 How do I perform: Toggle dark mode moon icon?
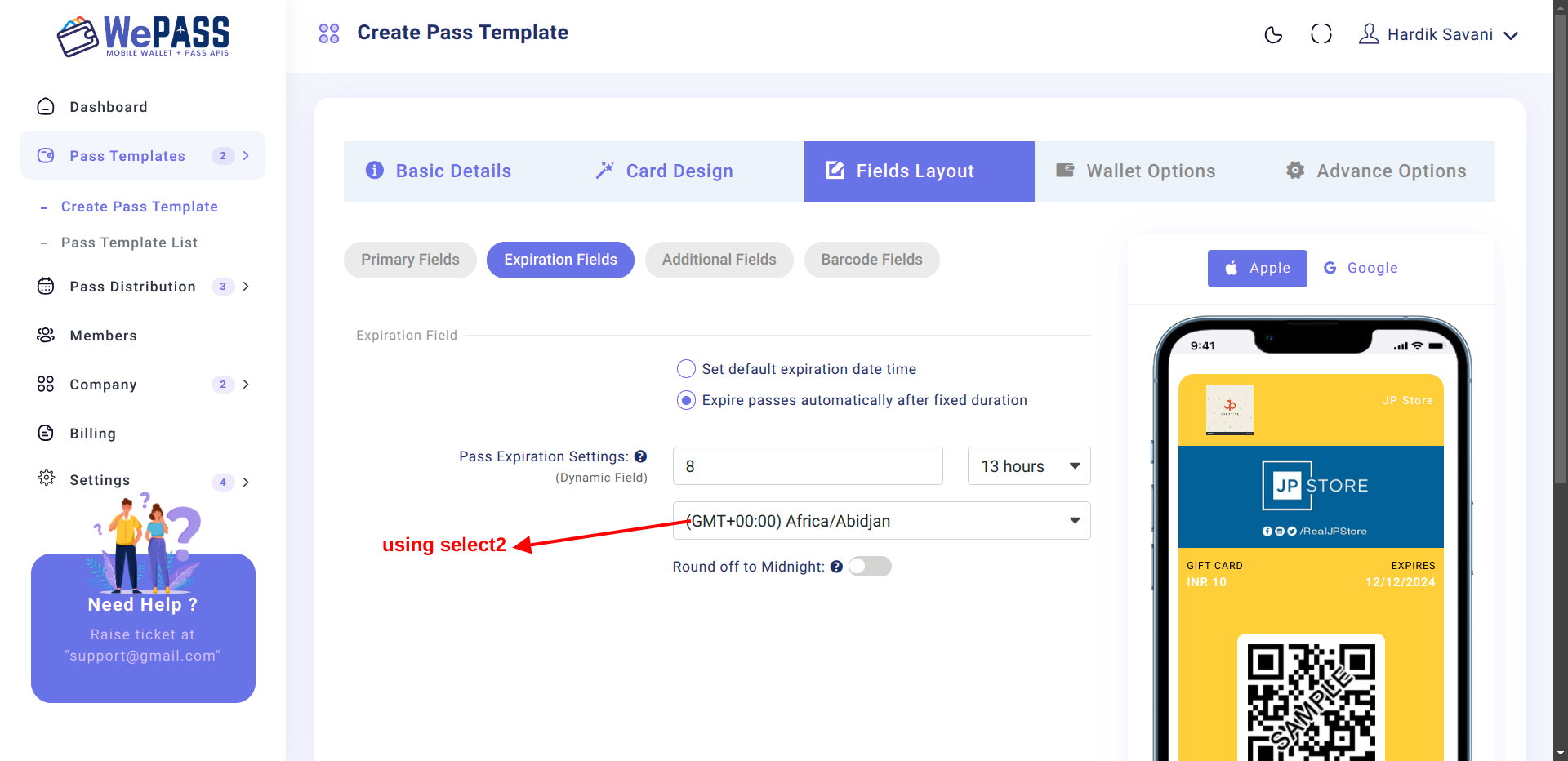1273,34
